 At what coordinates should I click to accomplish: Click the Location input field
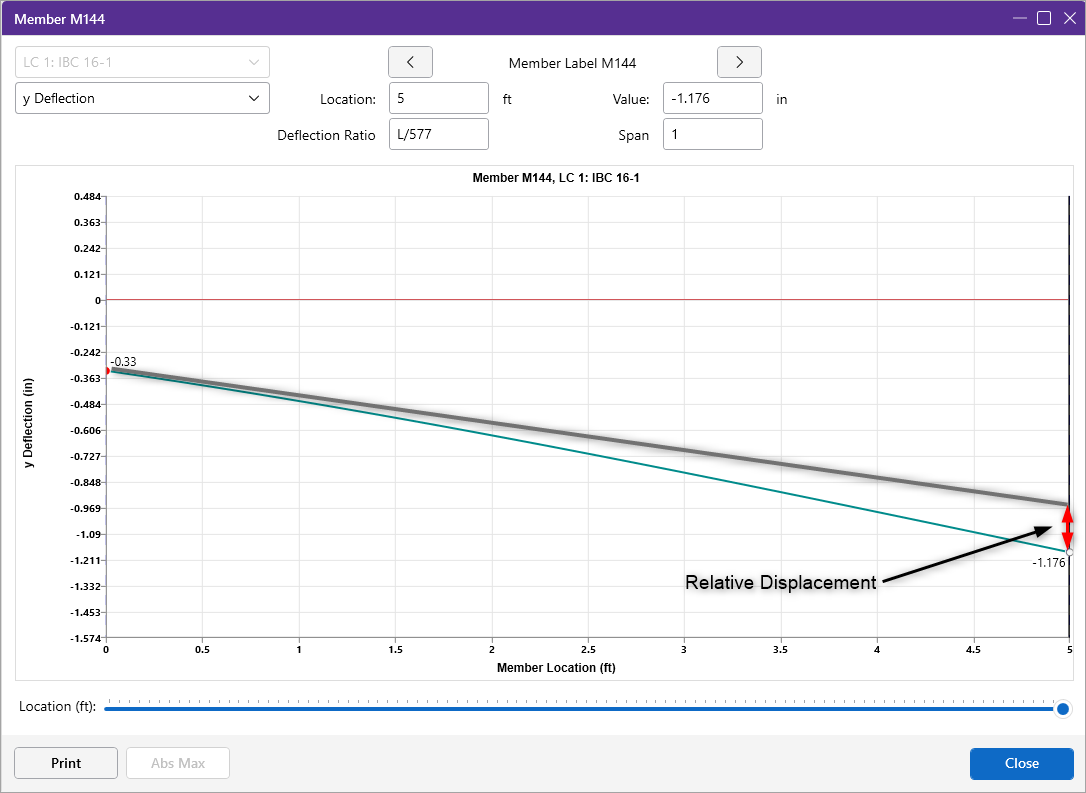click(x=438, y=99)
